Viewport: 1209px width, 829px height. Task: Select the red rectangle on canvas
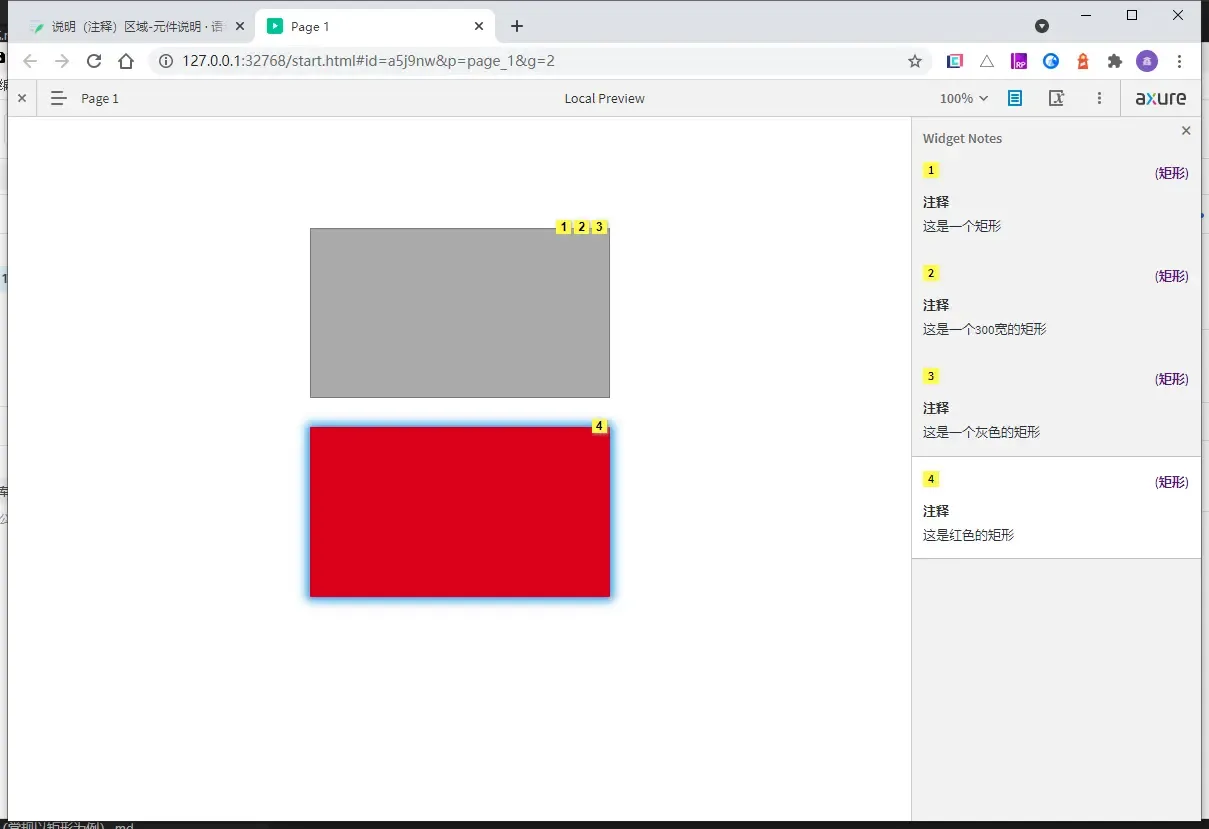(459, 512)
